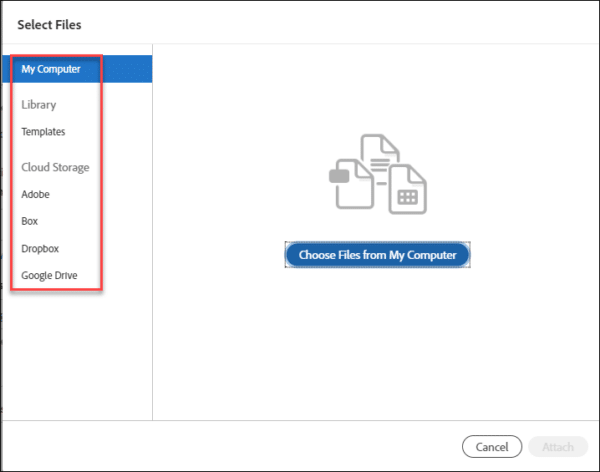This screenshot has width=600, height=472.
Task: Click the footer bar left of Cancel
Action: (x=250, y=447)
